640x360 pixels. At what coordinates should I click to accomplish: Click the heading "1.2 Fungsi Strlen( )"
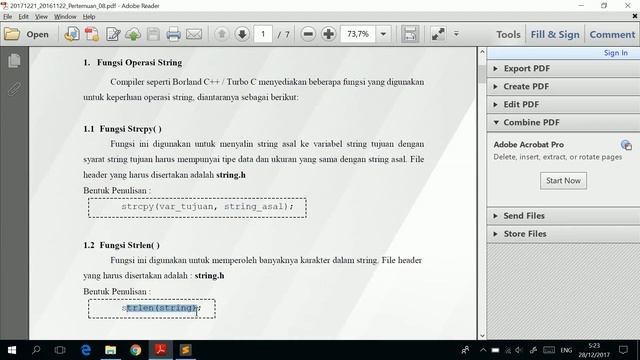(122, 245)
